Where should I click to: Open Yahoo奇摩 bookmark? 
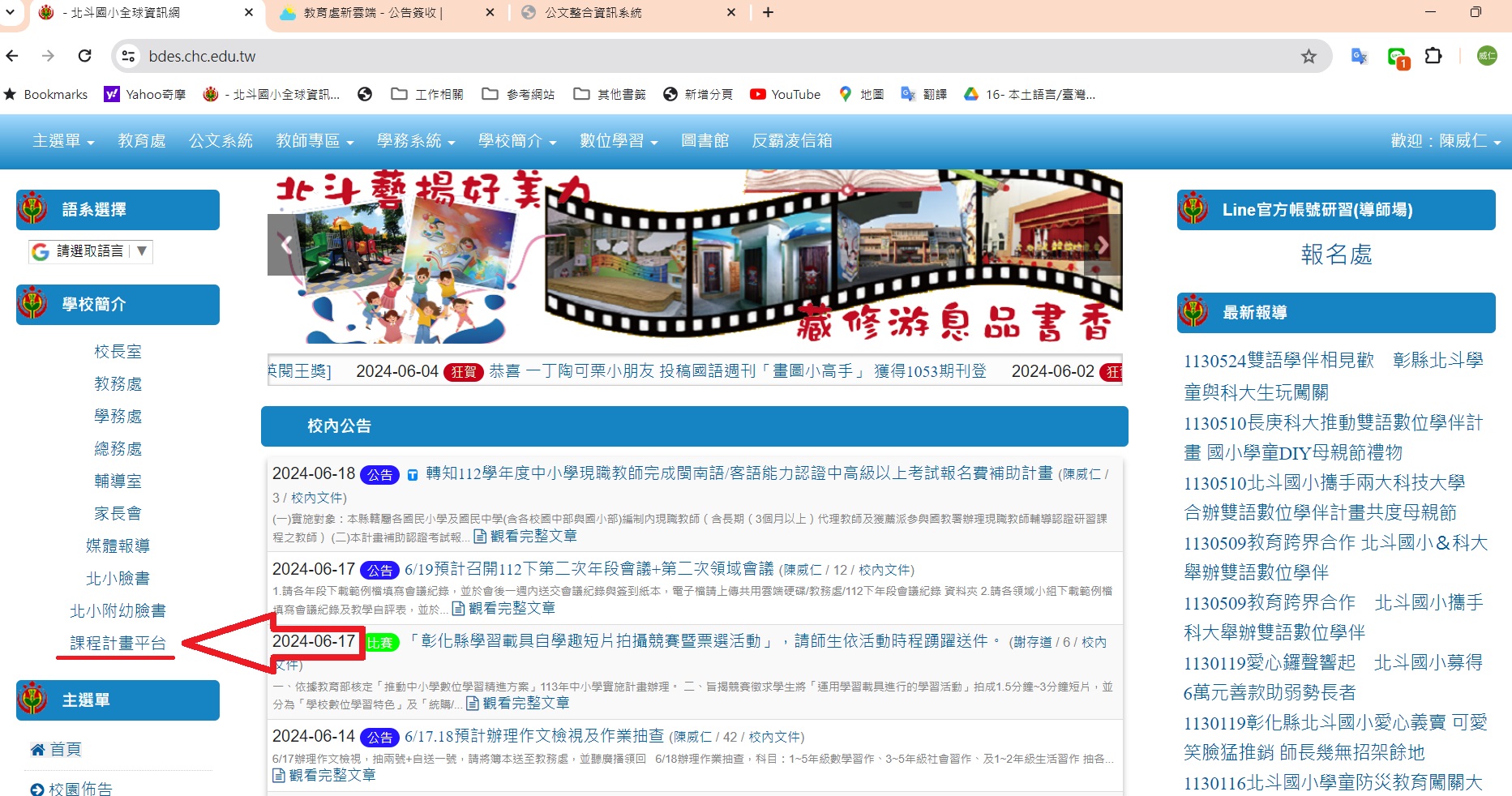point(145,94)
